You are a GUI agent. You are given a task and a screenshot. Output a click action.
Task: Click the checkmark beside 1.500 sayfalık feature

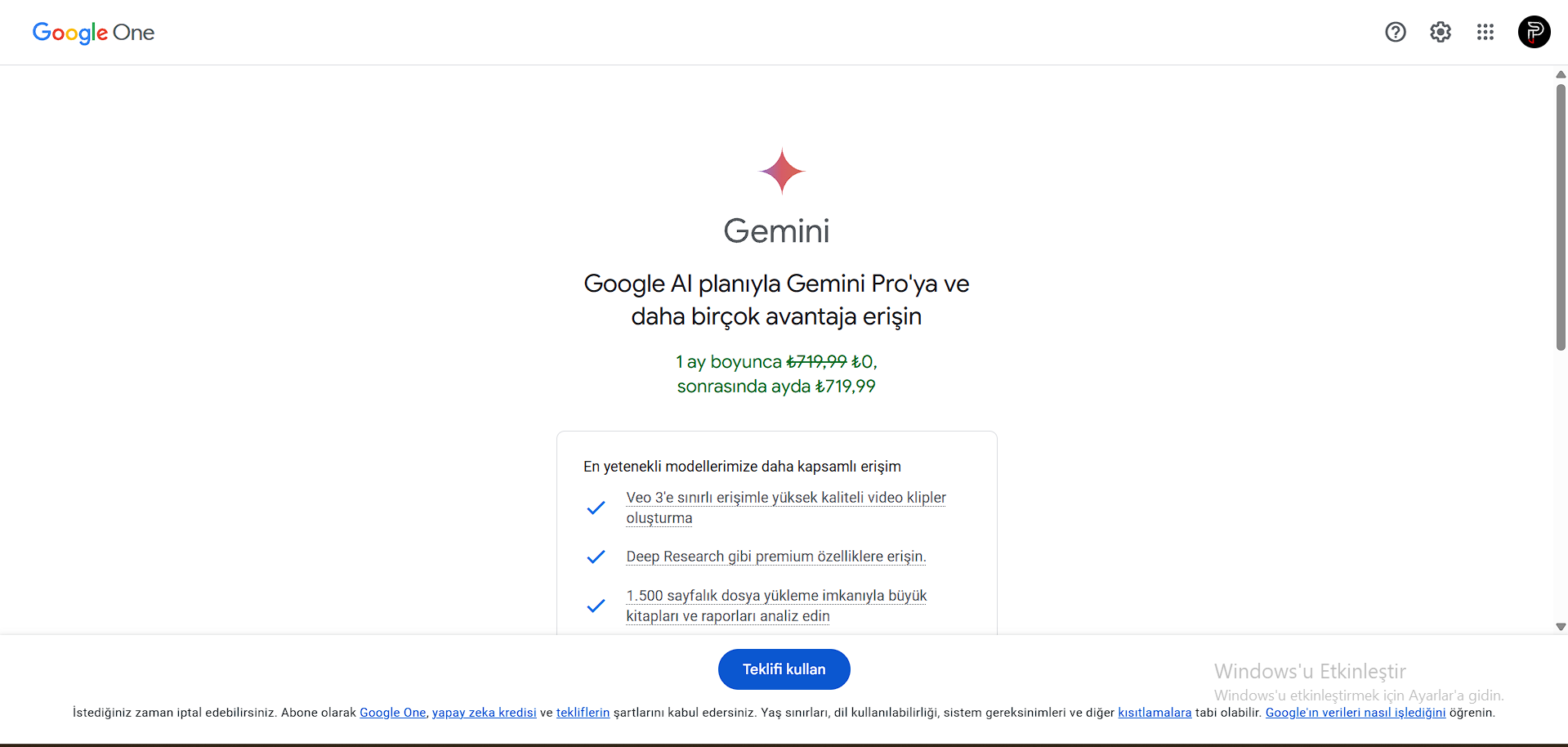[x=596, y=606]
